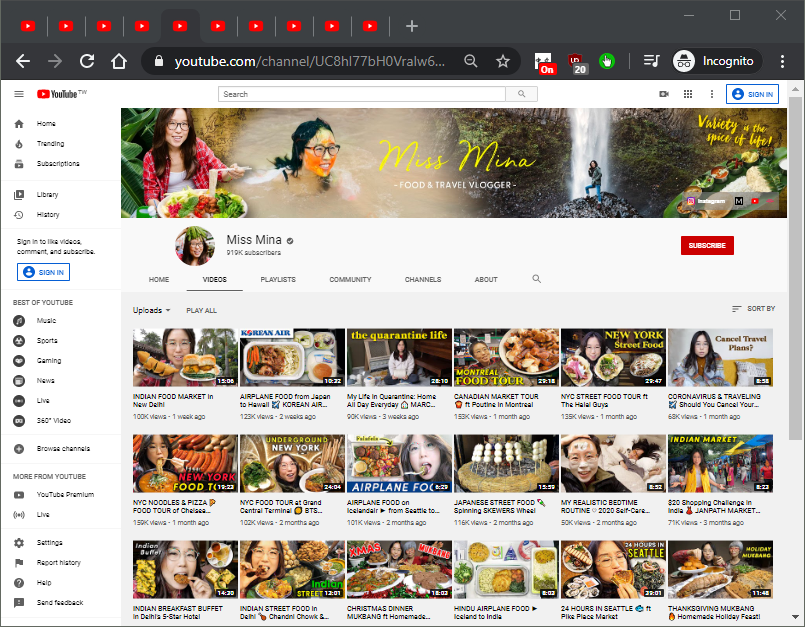Expand the Uploads dropdown
The height and width of the screenshot is (627, 805).
tap(151, 310)
